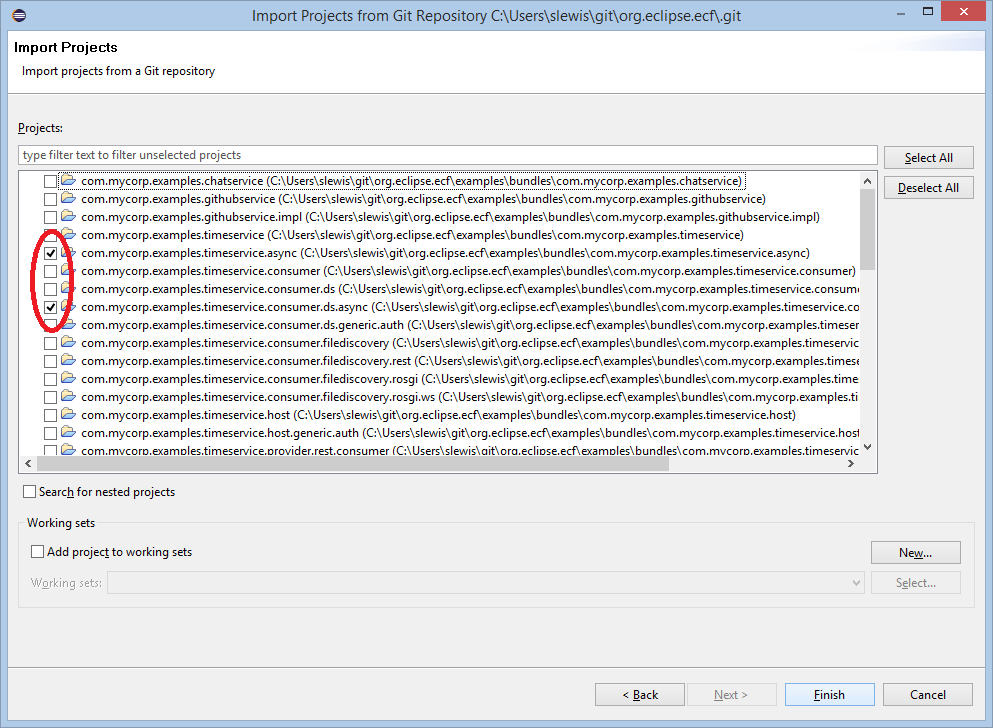
Task: Click folder icon of timeservice.consumer.filediscovery row
Action: pos(68,342)
